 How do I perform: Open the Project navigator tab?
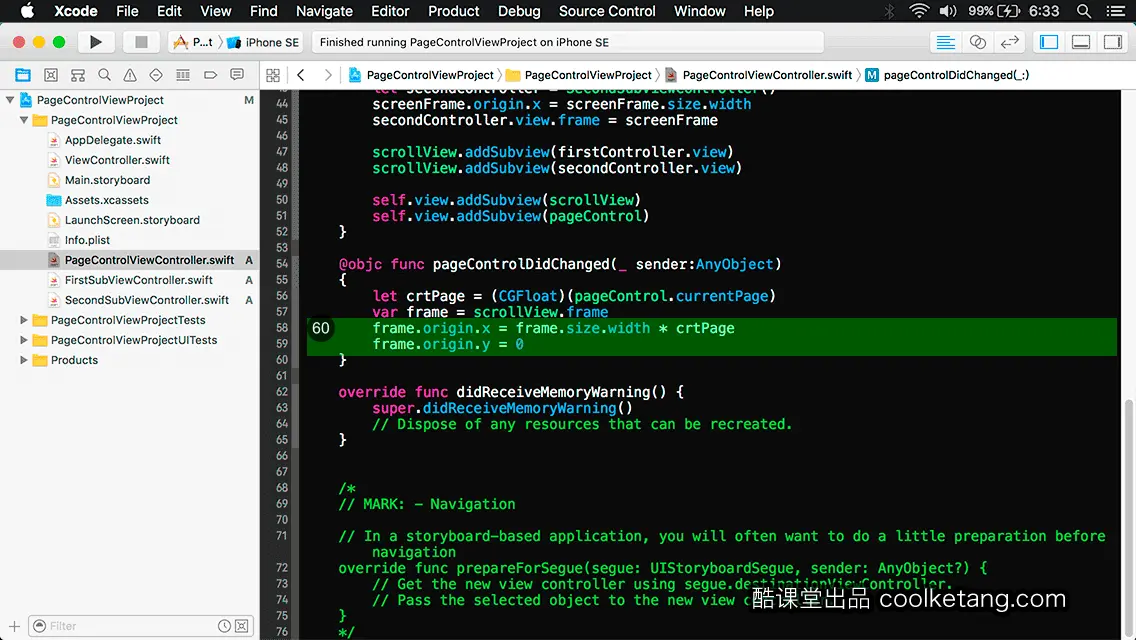(x=22, y=75)
